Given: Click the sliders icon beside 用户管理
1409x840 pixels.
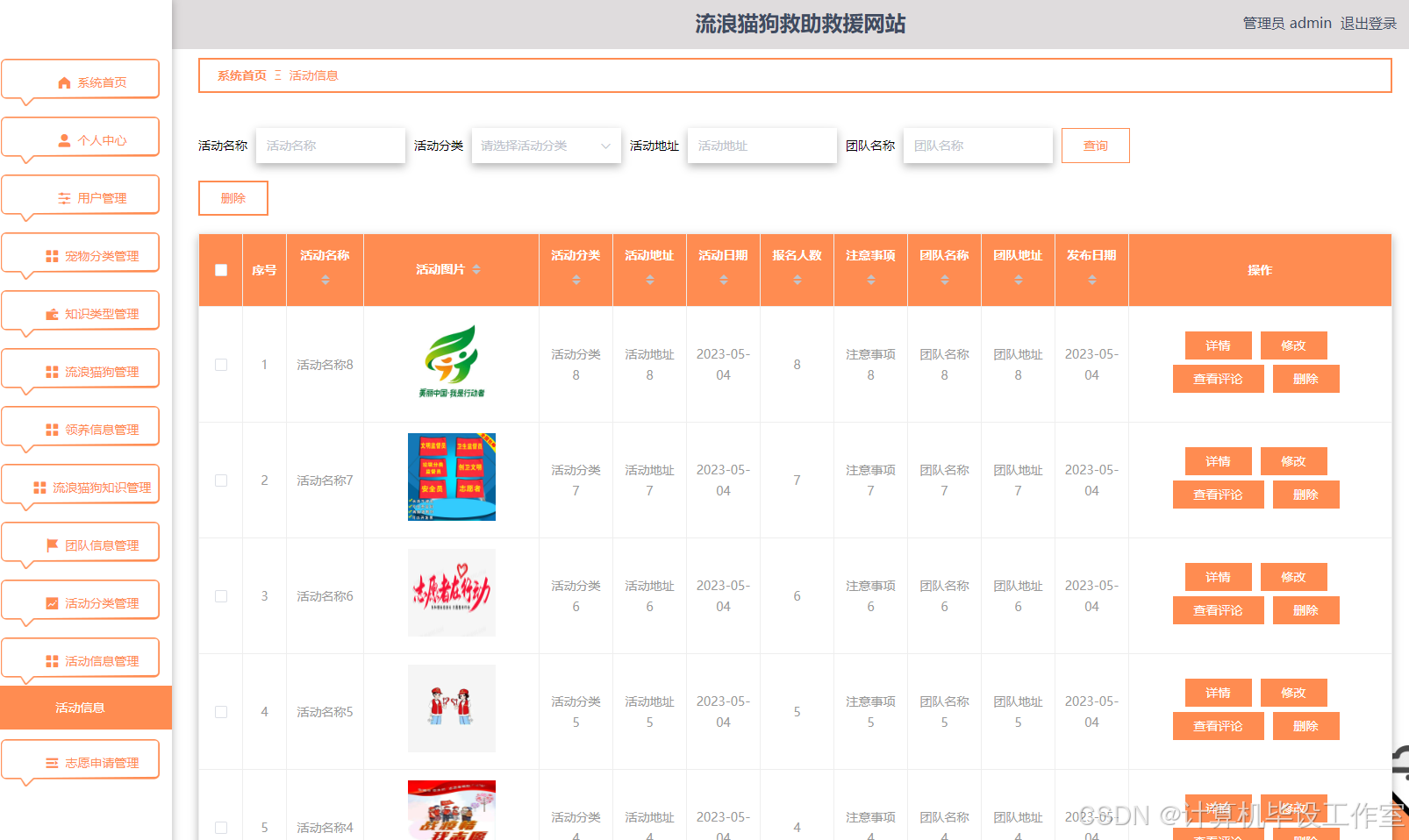Looking at the screenshot, I should coord(64,198).
